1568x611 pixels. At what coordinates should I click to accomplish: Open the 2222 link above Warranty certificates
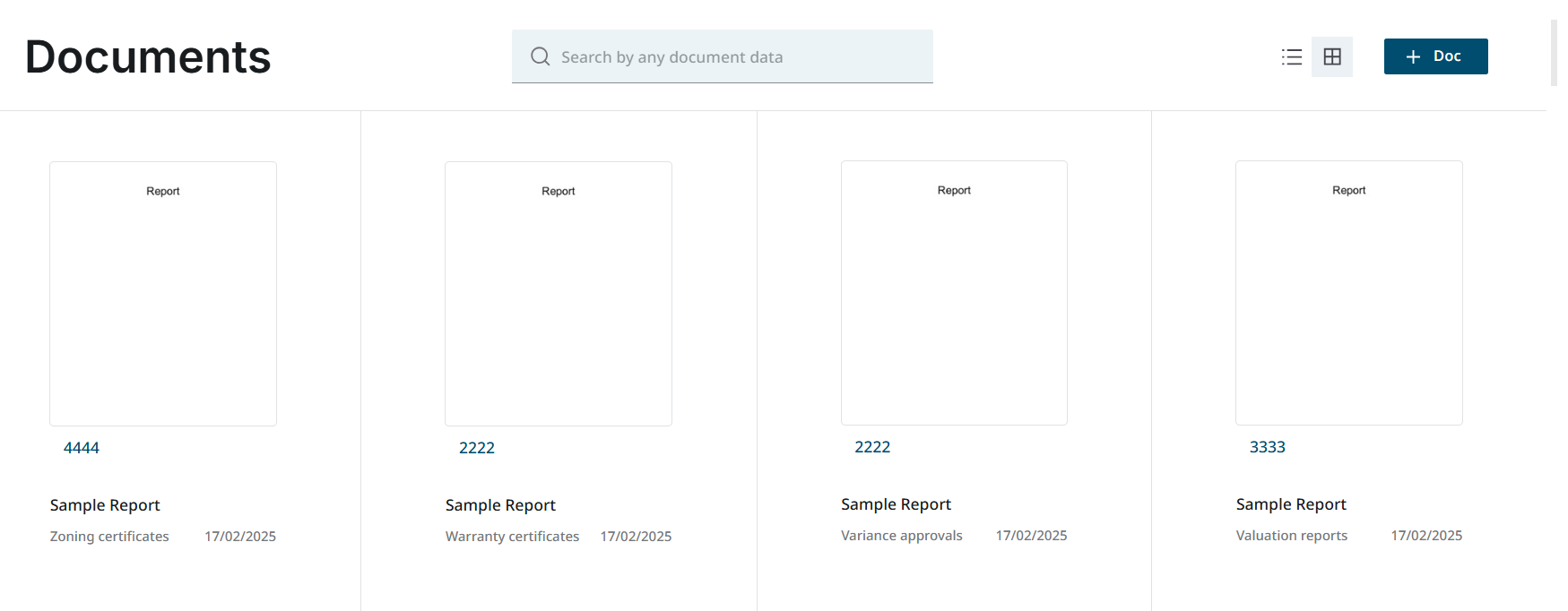click(x=477, y=448)
